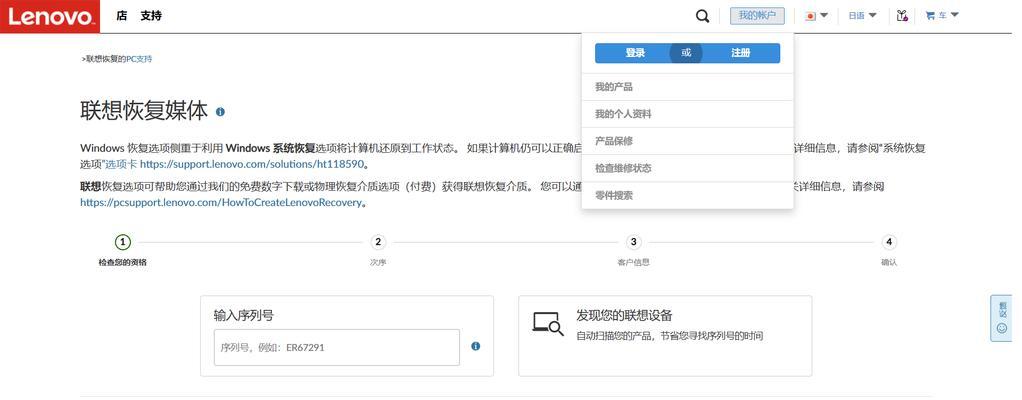Viewport: 1022px width, 400px height.
Task: Follow the PC支持 breadcrumb link
Action: coord(139,59)
